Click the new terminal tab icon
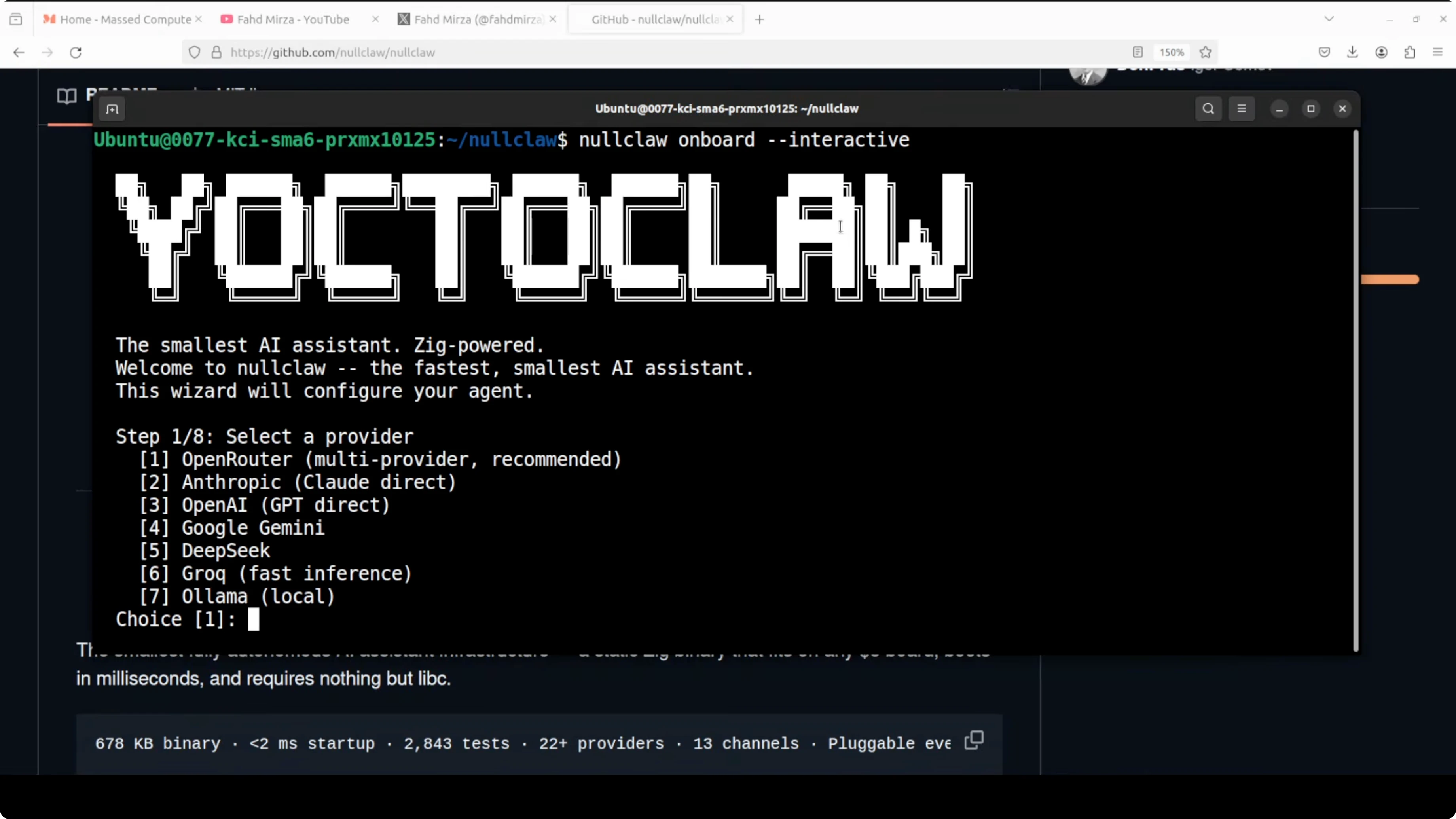Screen dimensions: 1456x819 [x=112, y=109]
